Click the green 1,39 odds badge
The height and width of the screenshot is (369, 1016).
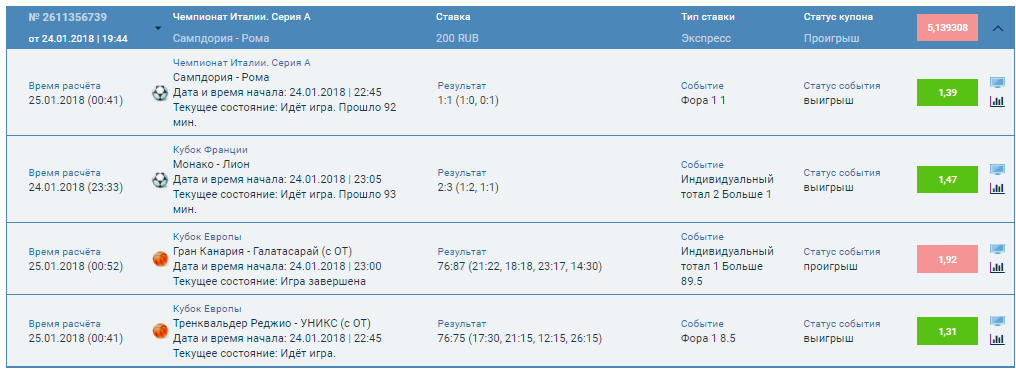(x=947, y=93)
